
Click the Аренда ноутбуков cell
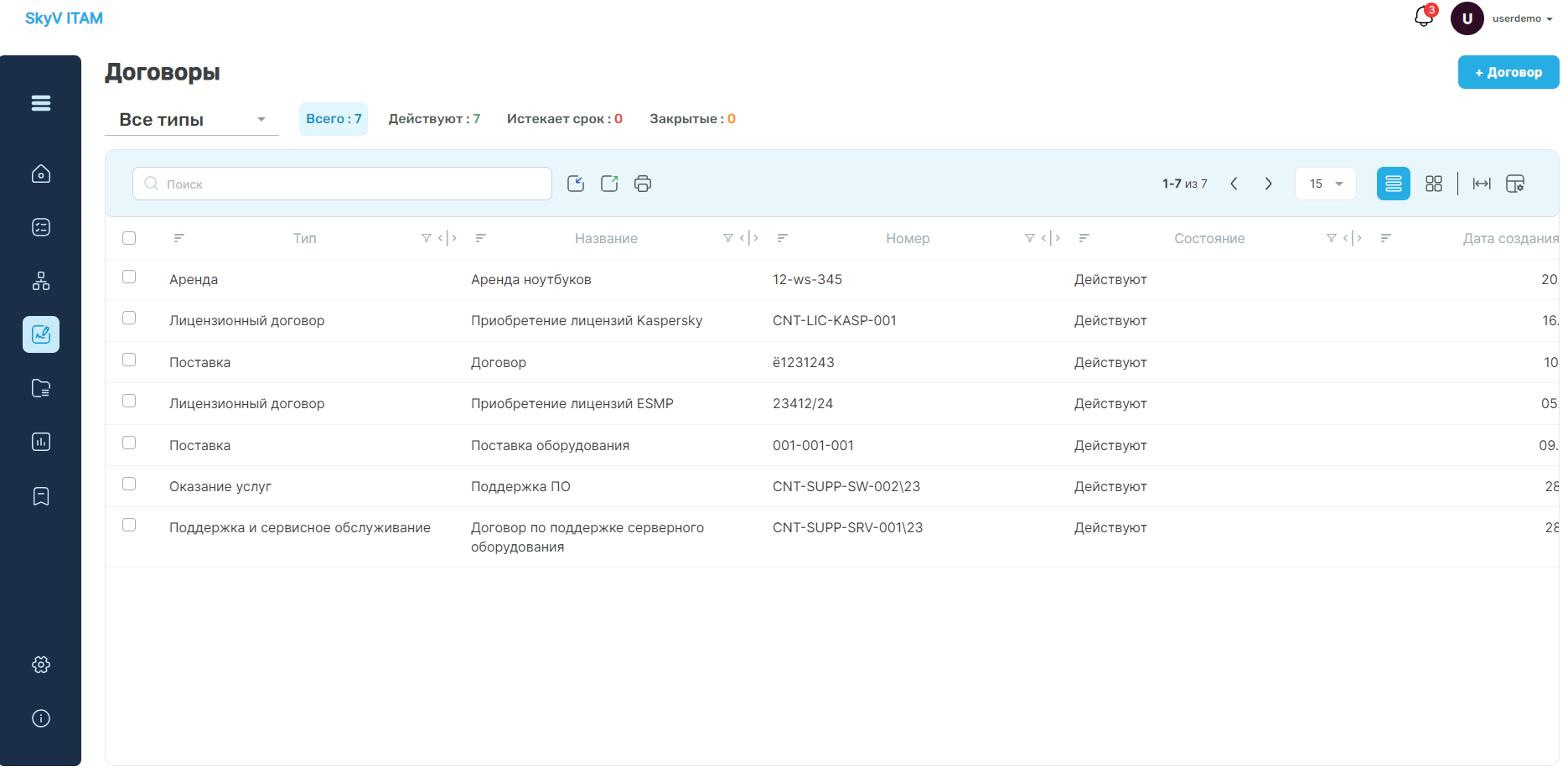531,280
